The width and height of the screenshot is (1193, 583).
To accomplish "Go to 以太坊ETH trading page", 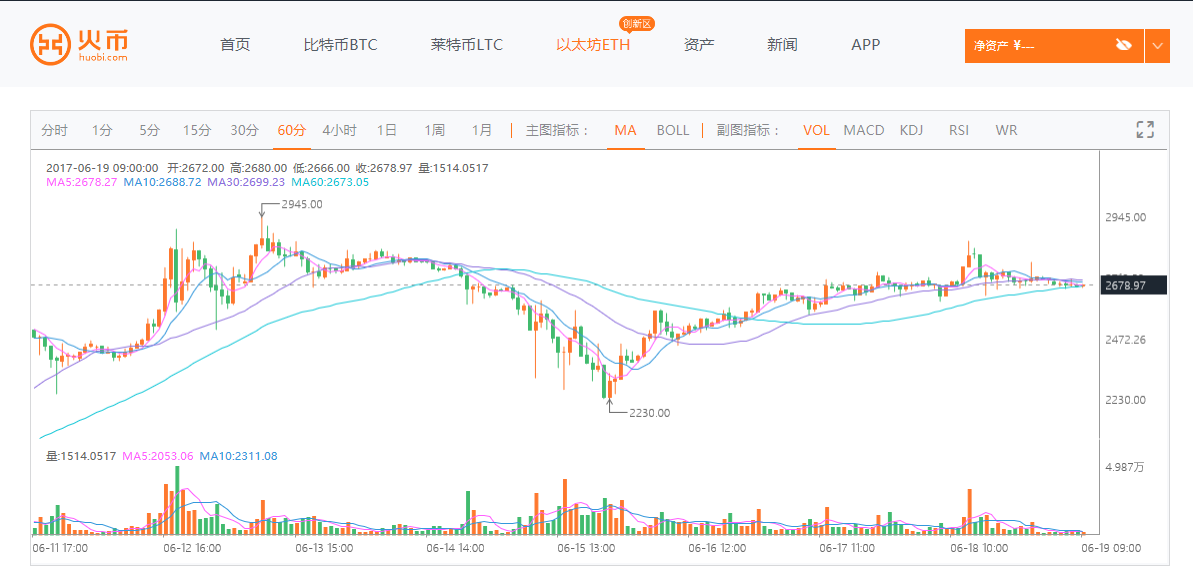I will point(593,45).
